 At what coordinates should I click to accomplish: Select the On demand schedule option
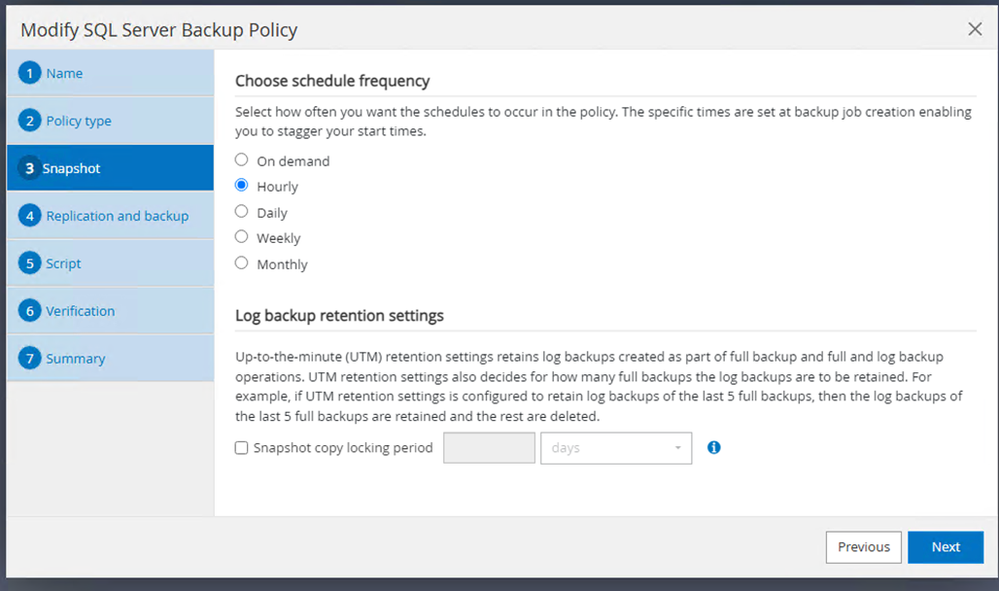pos(241,160)
